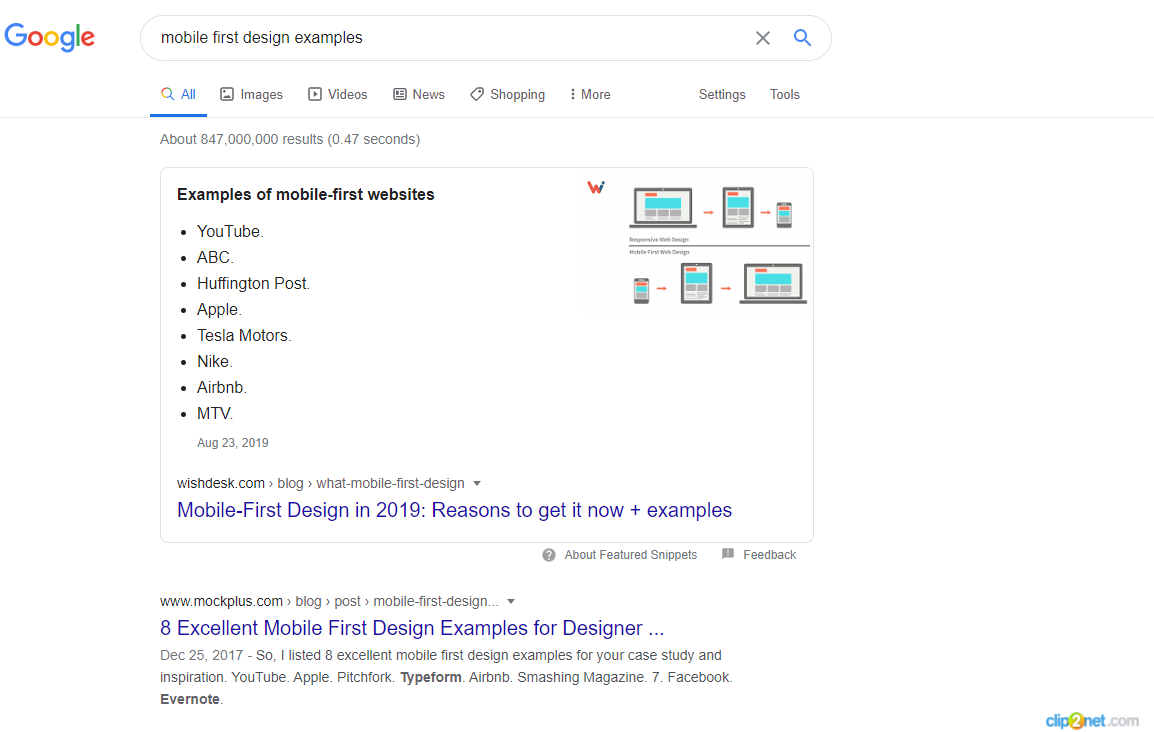Switch to the Videos tab
The image size is (1154, 732).
[337, 94]
